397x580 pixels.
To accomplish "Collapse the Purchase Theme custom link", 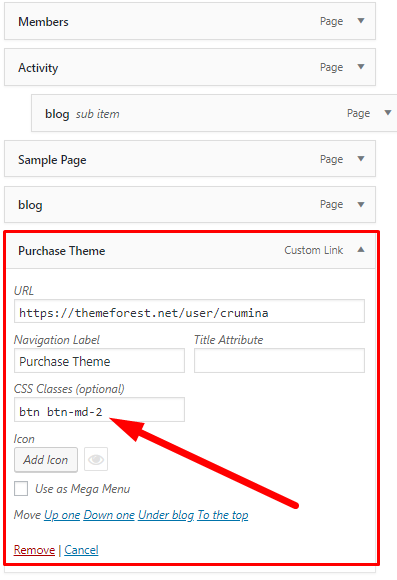I will point(361,250).
